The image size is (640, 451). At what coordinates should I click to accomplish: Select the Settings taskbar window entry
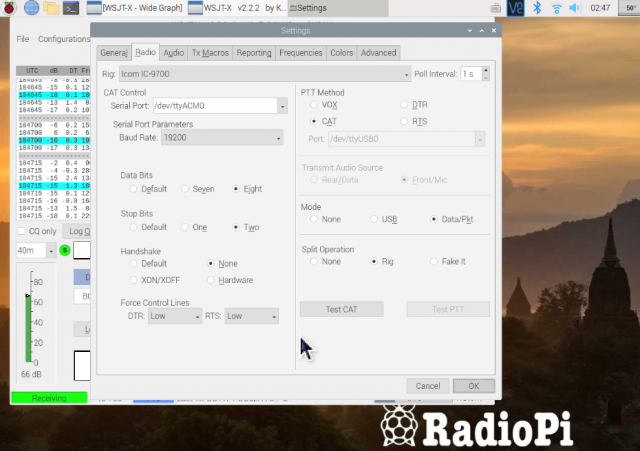click(338, 8)
